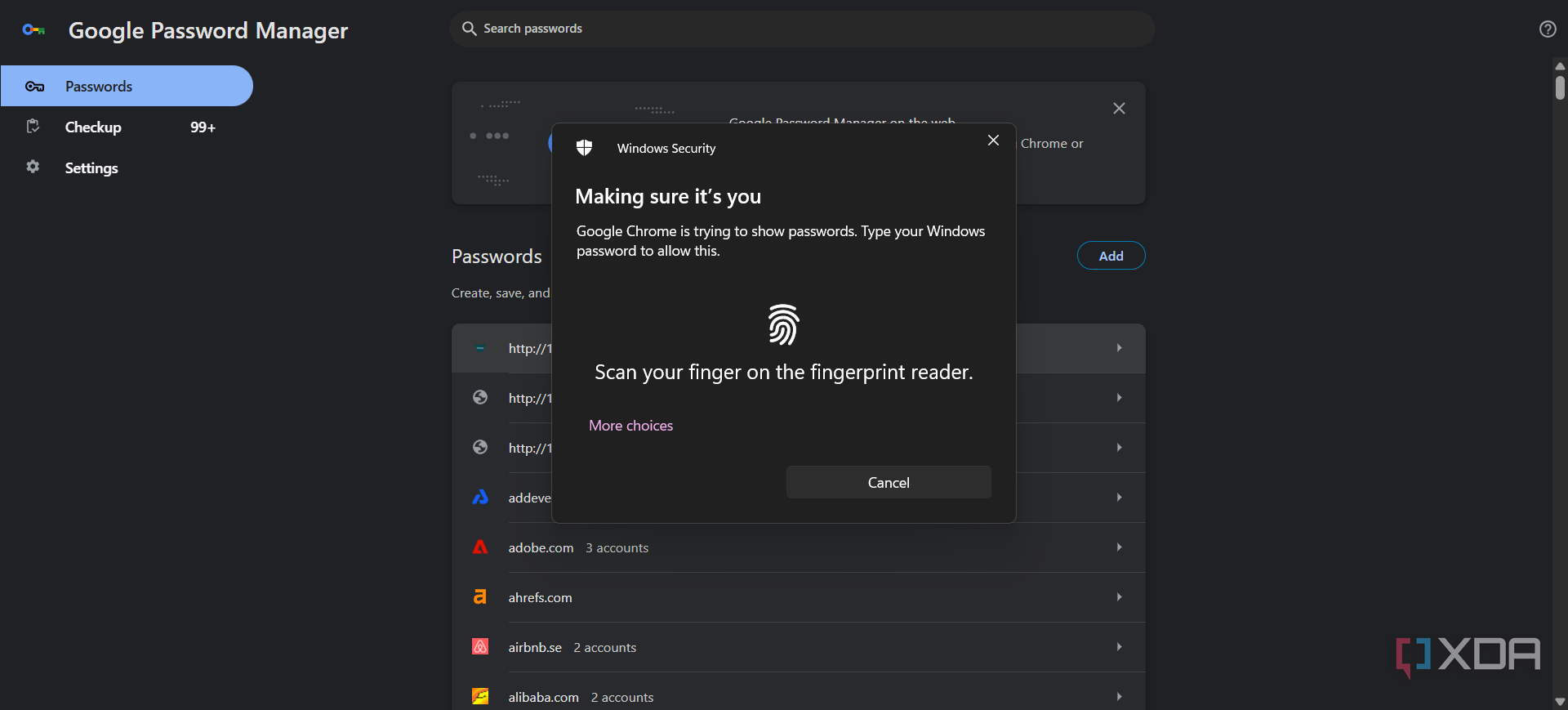This screenshot has height=710, width=1568.
Task: Open the airbnb.se password entry
Action: pyautogui.click(x=799, y=647)
